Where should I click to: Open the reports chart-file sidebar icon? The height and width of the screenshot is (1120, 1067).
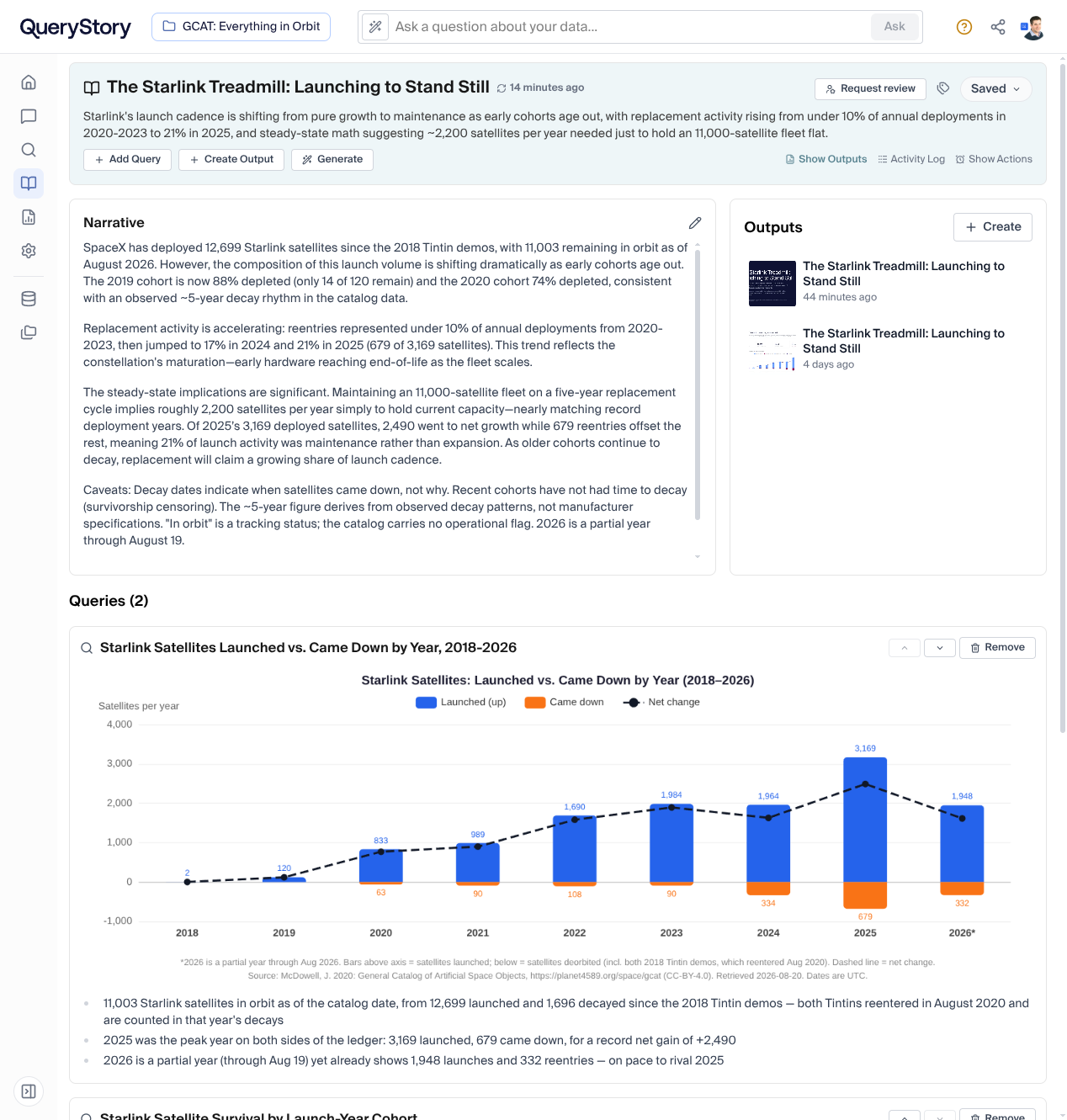29,217
